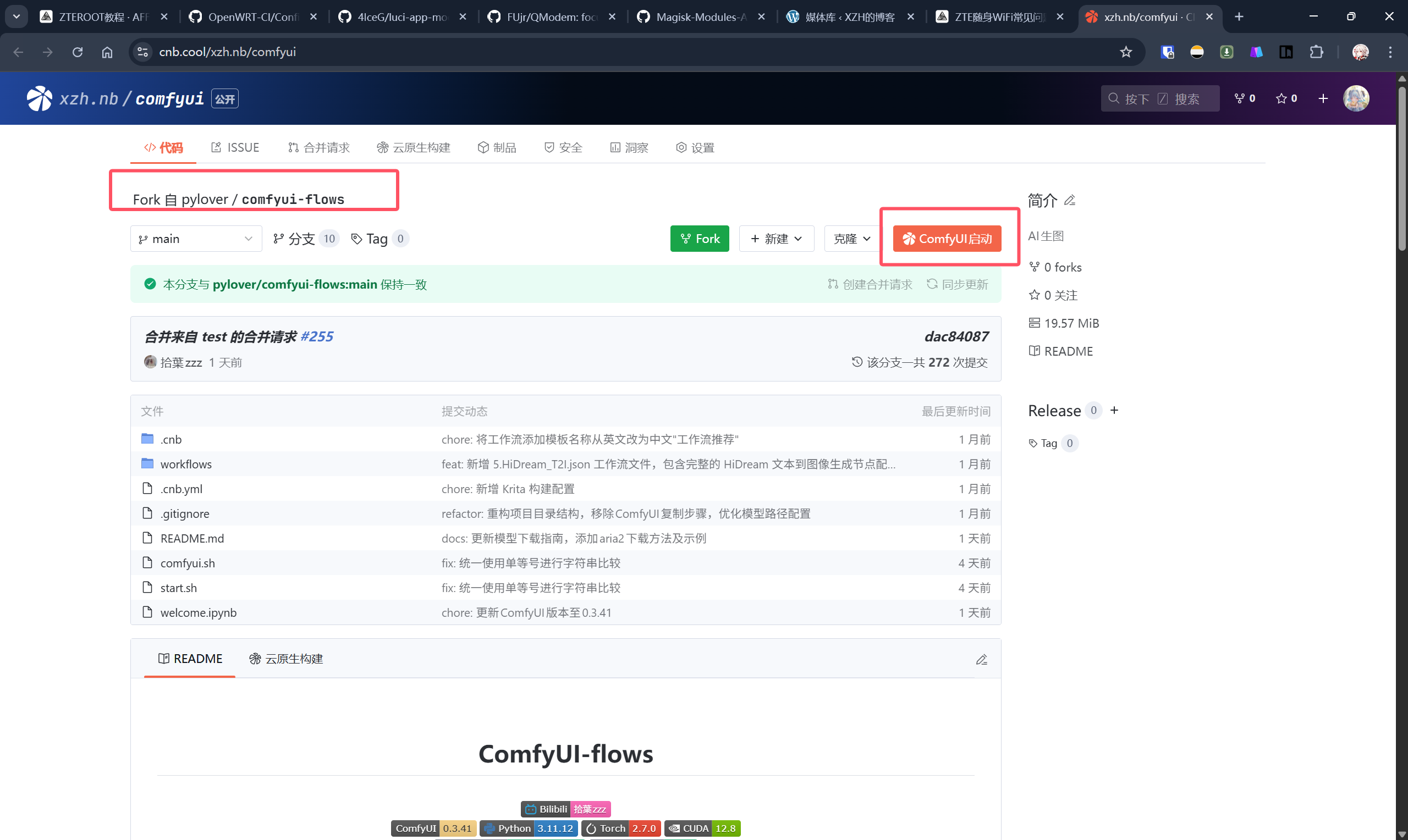Open Chrome's three-dot menu
The width and height of the screenshot is (1408, 840).
point(1390,52)
